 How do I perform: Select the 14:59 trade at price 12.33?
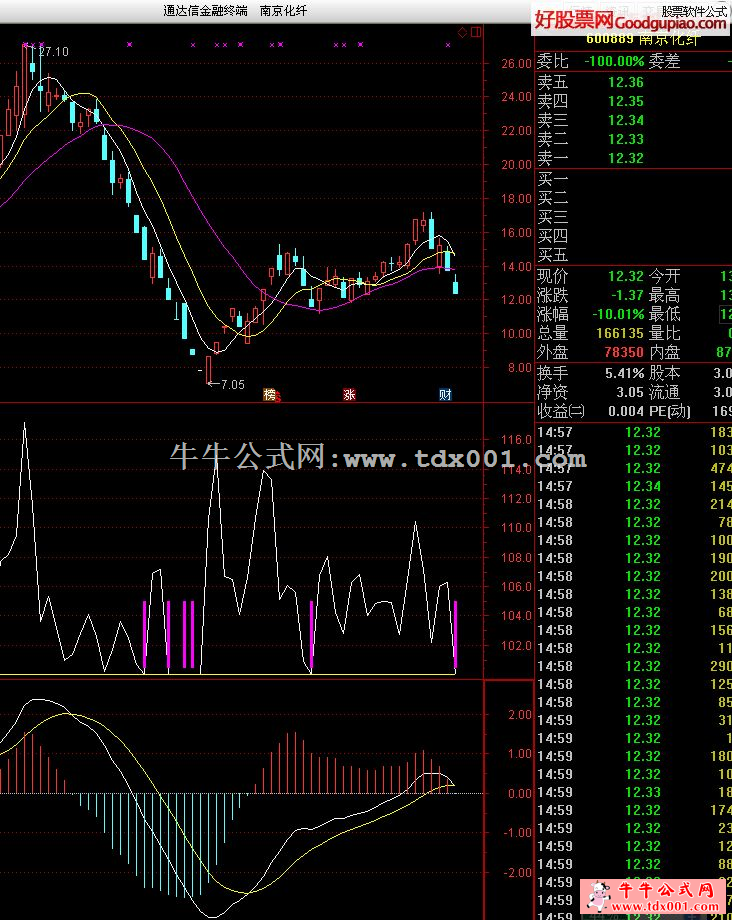coord(642,792)
